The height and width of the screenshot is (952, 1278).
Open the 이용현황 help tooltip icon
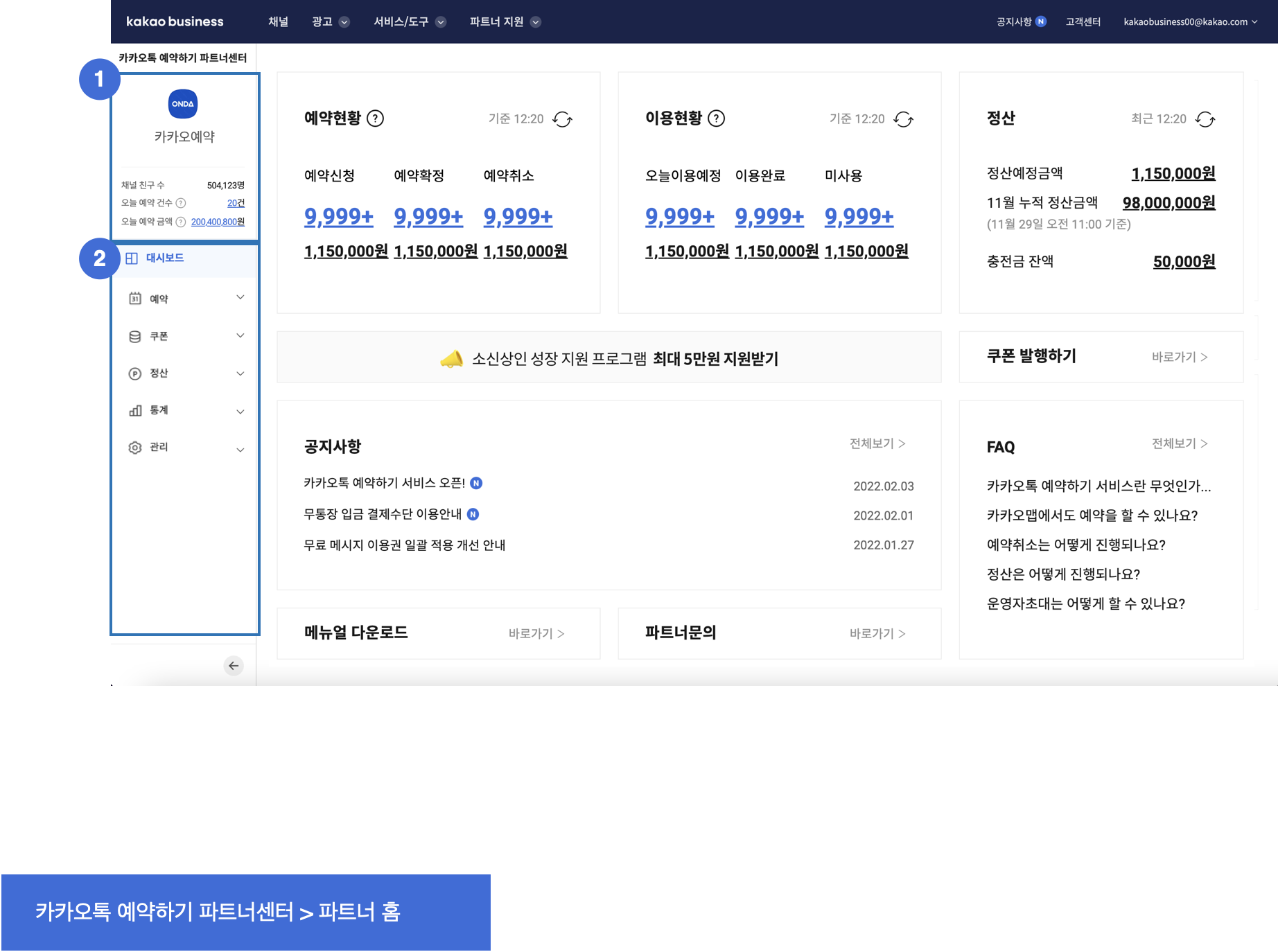click(x=716, y=118)
